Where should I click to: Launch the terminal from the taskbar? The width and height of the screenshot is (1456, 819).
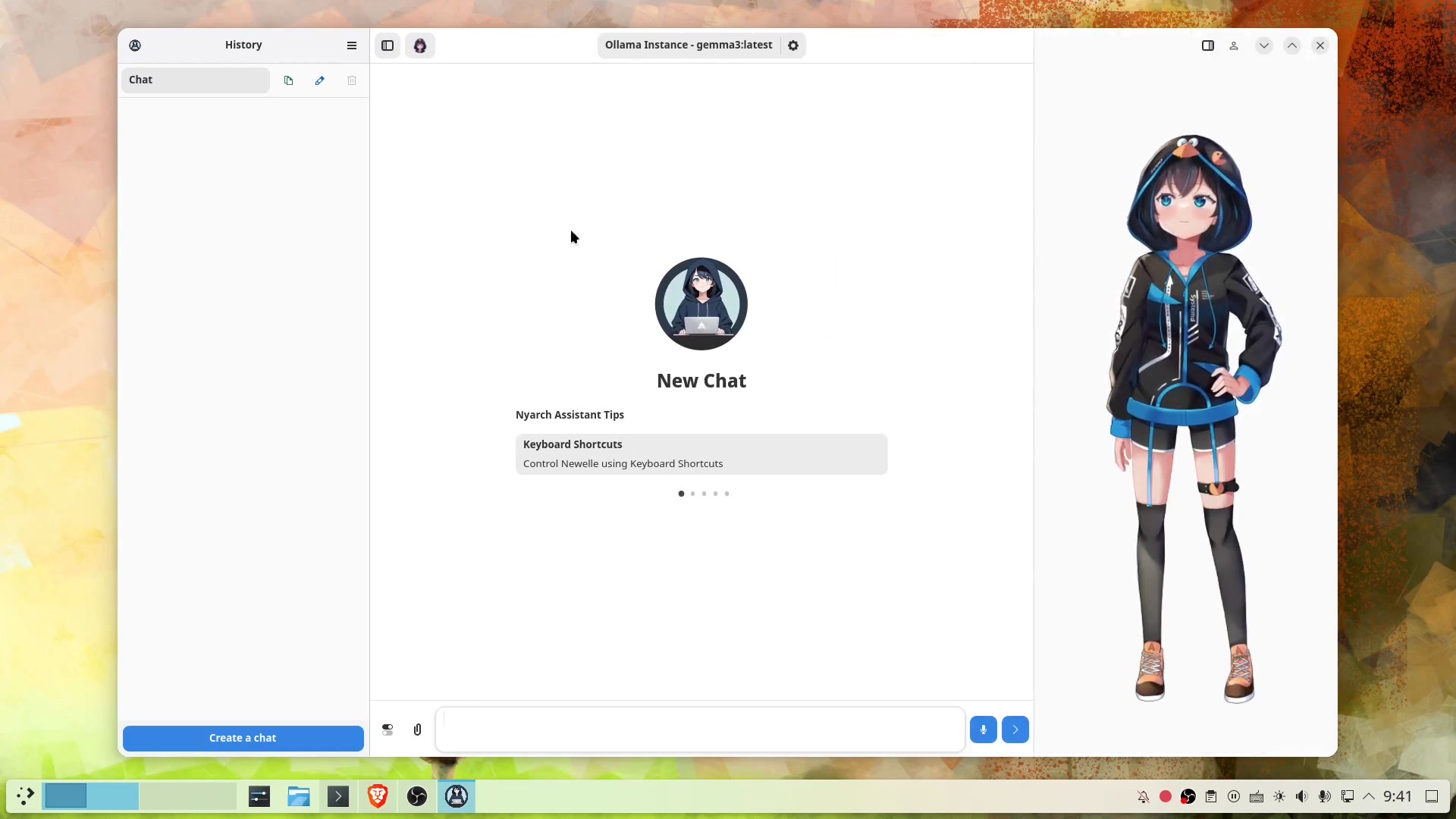(338, 796)
